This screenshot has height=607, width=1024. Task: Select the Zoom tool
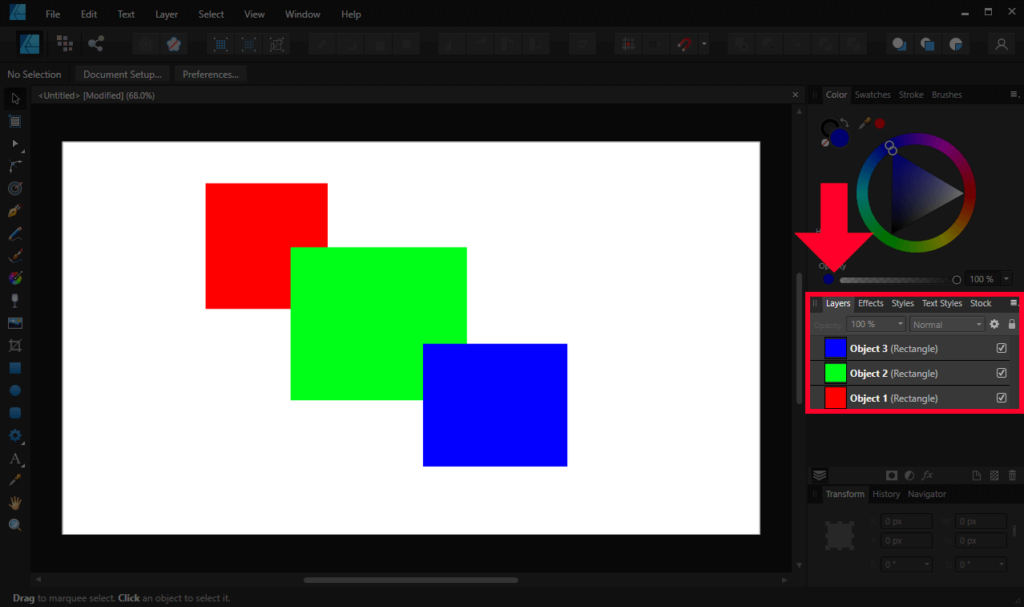point(14,525)
